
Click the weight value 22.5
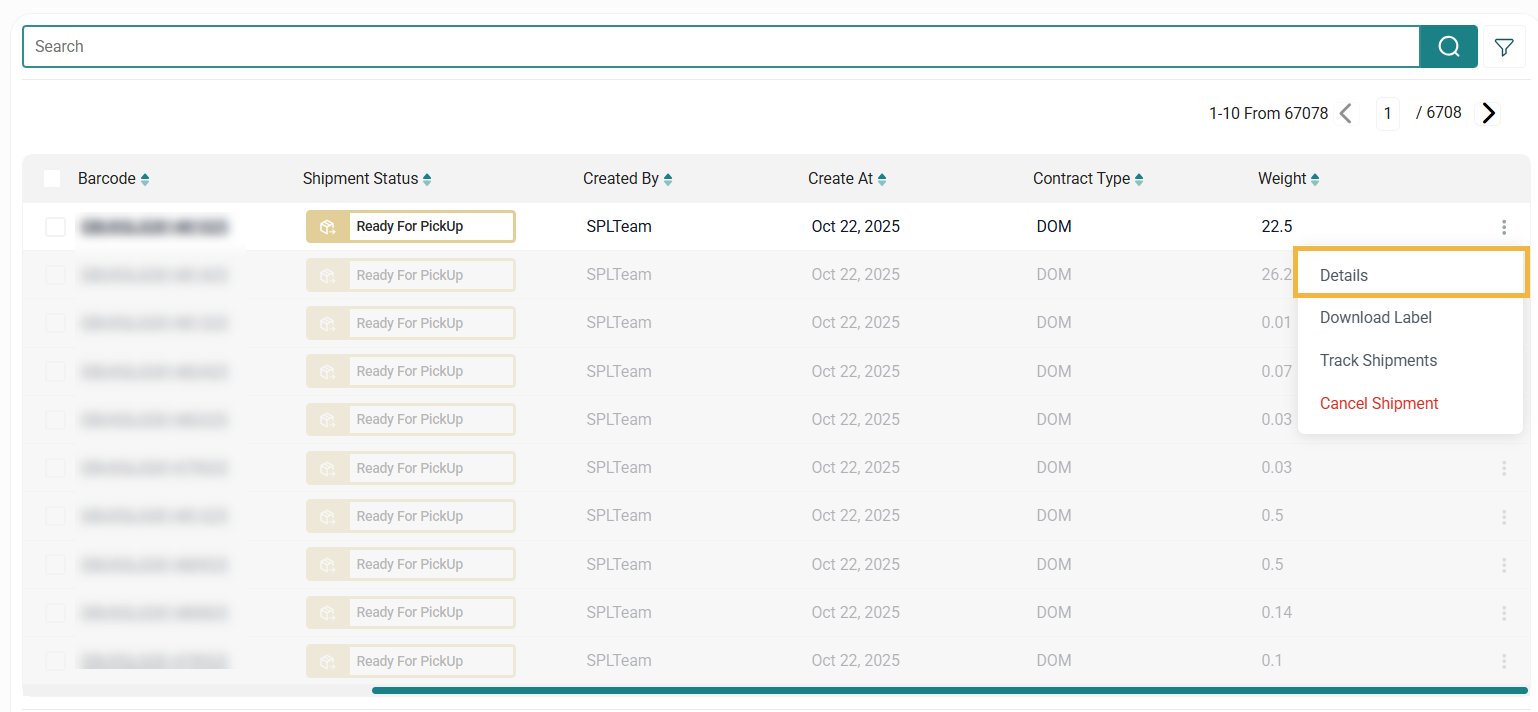point(1277,226)
